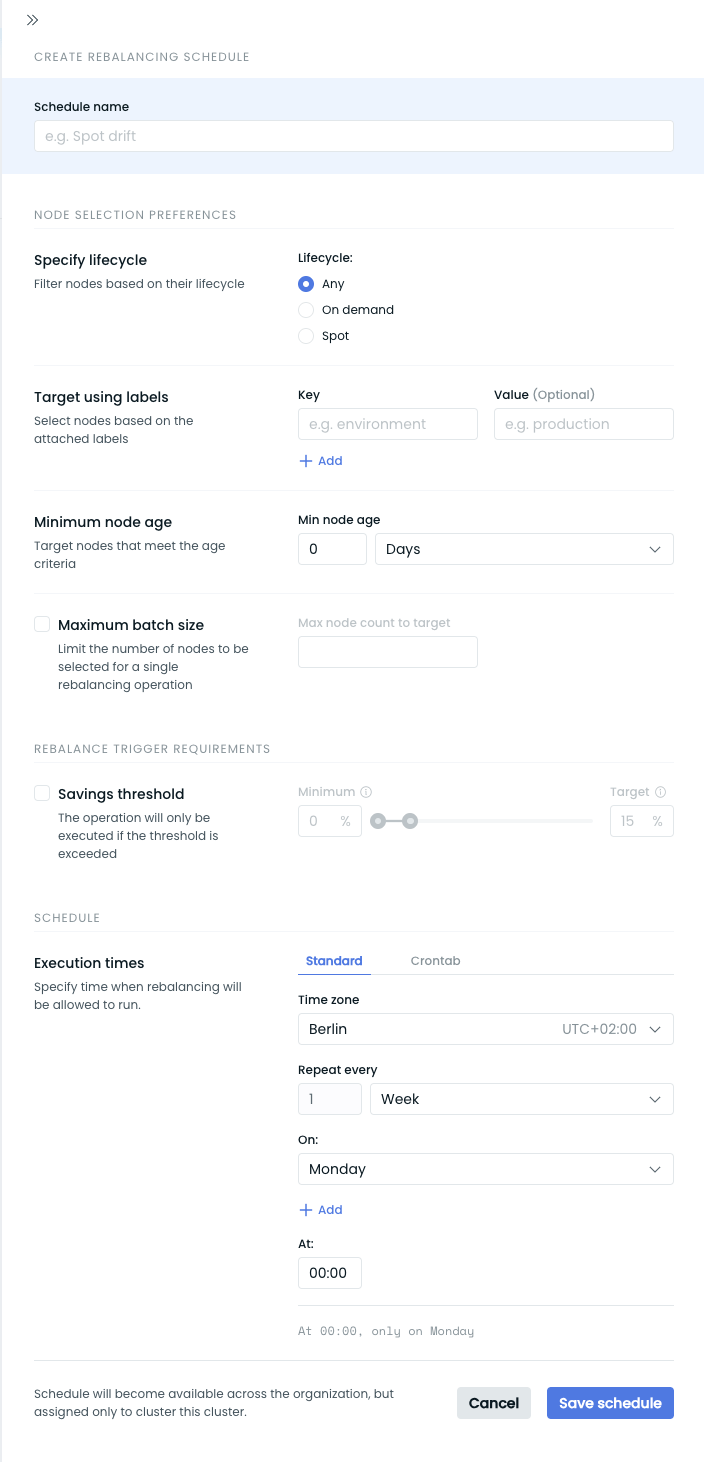
Task: Collapse the panel using double-chevron icon
Action: tap(33, 20)
